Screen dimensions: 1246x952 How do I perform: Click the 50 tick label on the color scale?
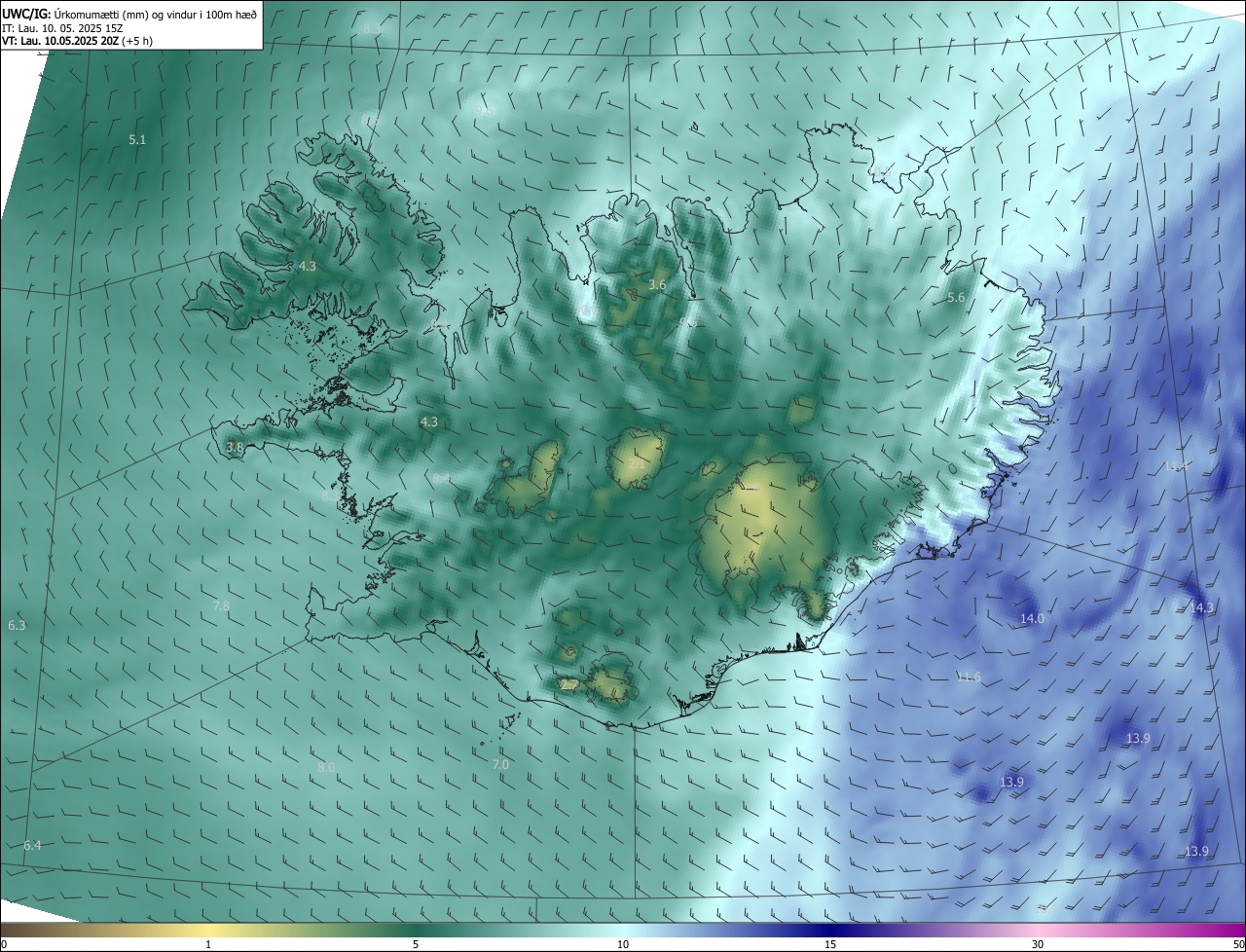point(1238,944)
